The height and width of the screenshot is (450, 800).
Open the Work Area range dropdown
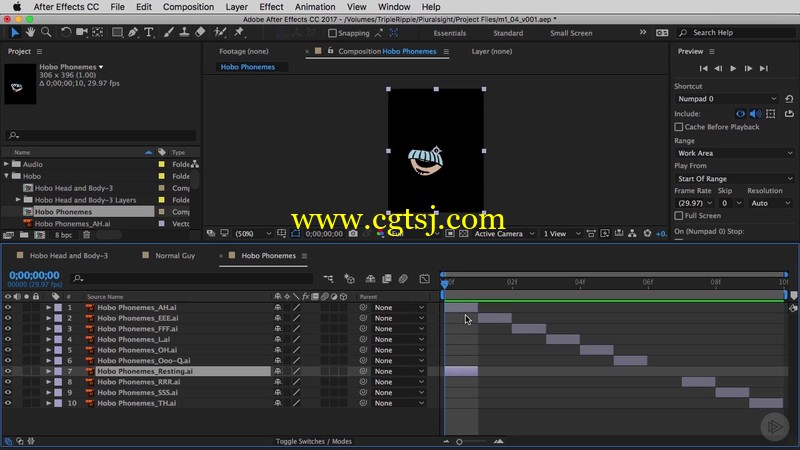click(x=734, y=153)
